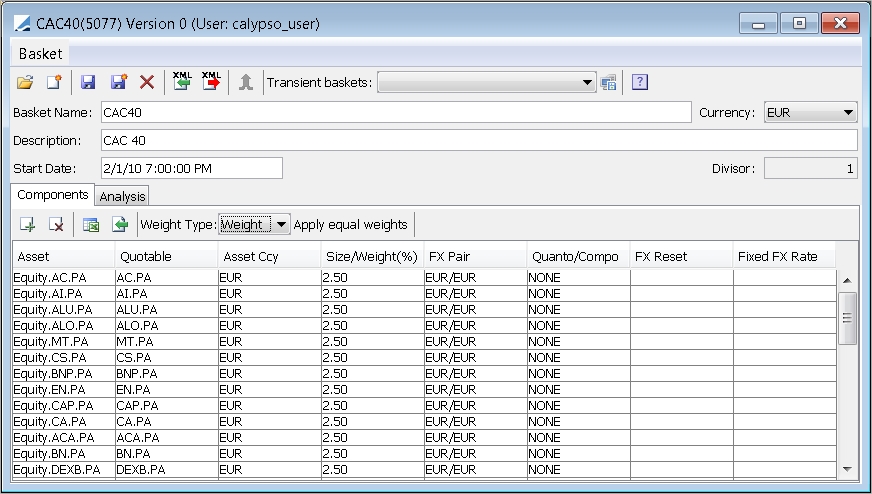Click the Fixed FX Rate column header
The height and width of the screenshot is (494, 872).
point(784,256)
